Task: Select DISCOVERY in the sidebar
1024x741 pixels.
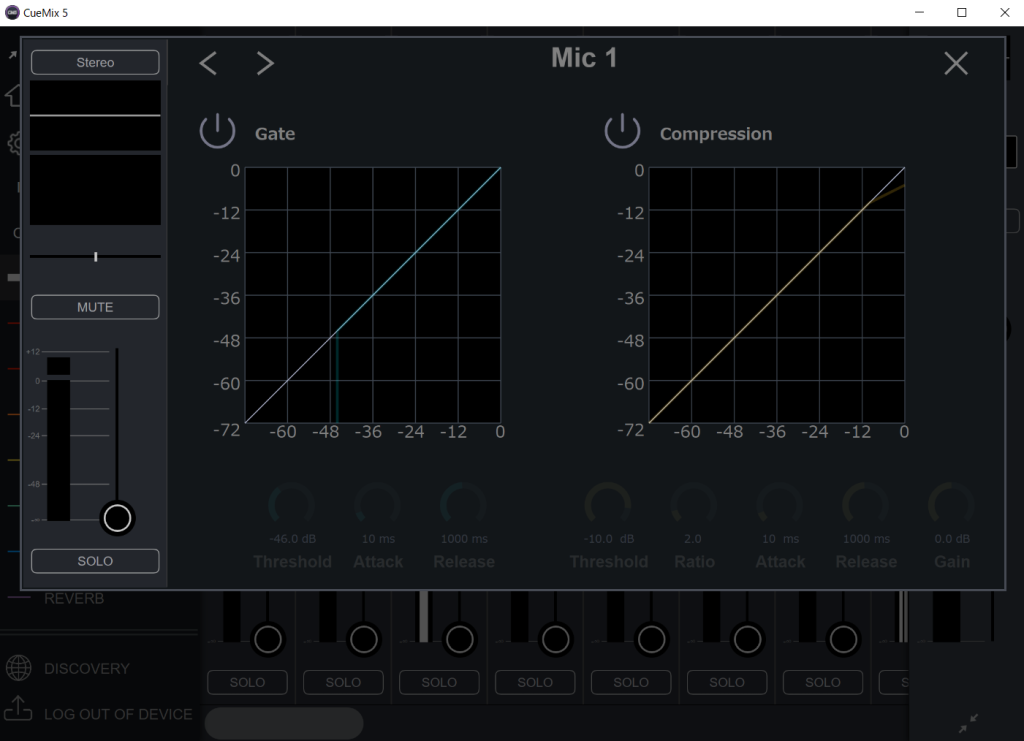Action: (87, 668)
